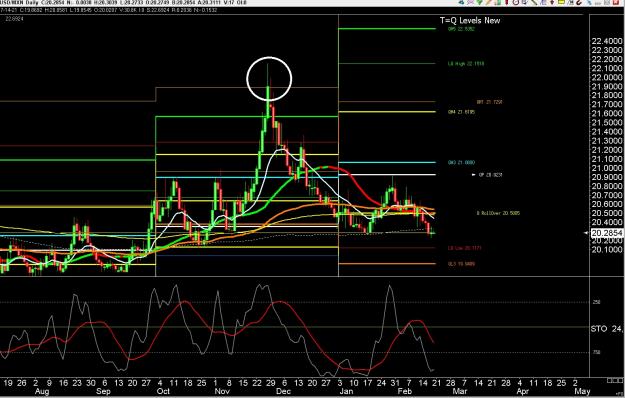Image resolution: width=625 pixels, height=398 pixels.
Task: Click the QL3 level label
Action: tap(461, 264)
